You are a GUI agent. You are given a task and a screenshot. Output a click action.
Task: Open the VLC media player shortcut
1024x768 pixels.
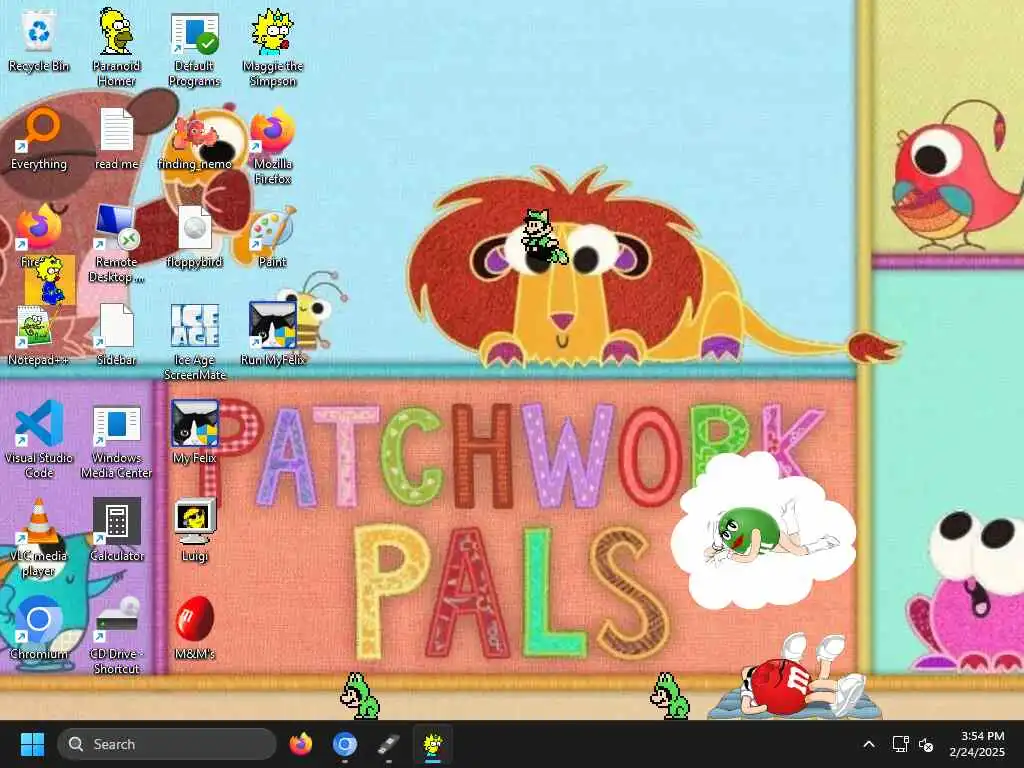[39, 538]
